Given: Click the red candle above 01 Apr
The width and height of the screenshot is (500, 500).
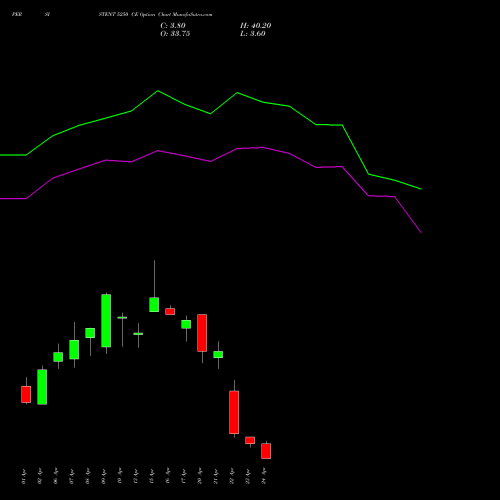Looking at the screenshot, I should click(26, 394).
